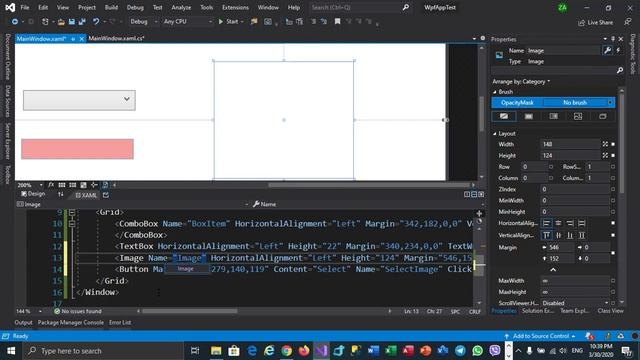Open the ComboBox in the designer
The width and height of the screenshot is (640, 360).
(79, 100)
